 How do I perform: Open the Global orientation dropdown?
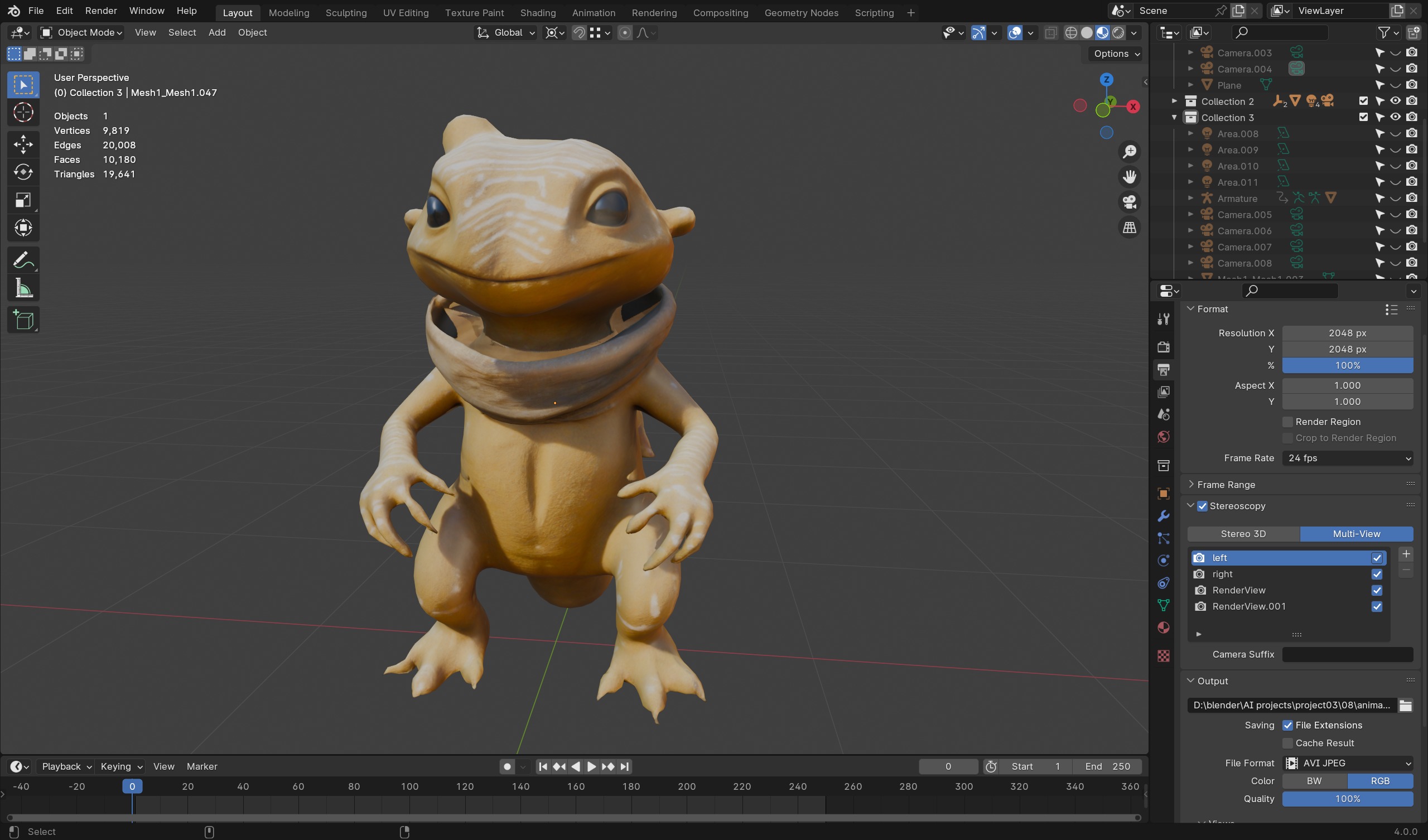tap(505, 33)
